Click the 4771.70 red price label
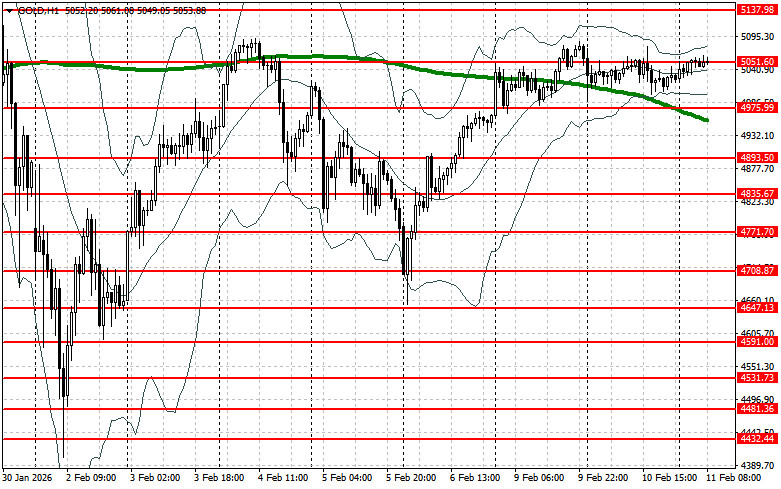This screenshot has height=489, width=781. tap(757, 232)
